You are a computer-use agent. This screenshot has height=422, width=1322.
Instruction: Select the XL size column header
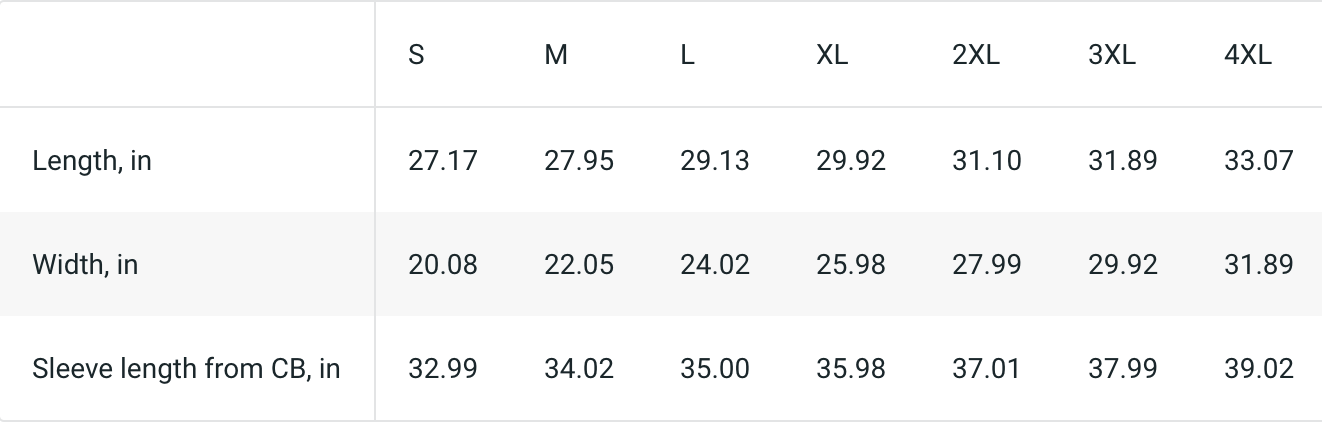pos(832,55)
